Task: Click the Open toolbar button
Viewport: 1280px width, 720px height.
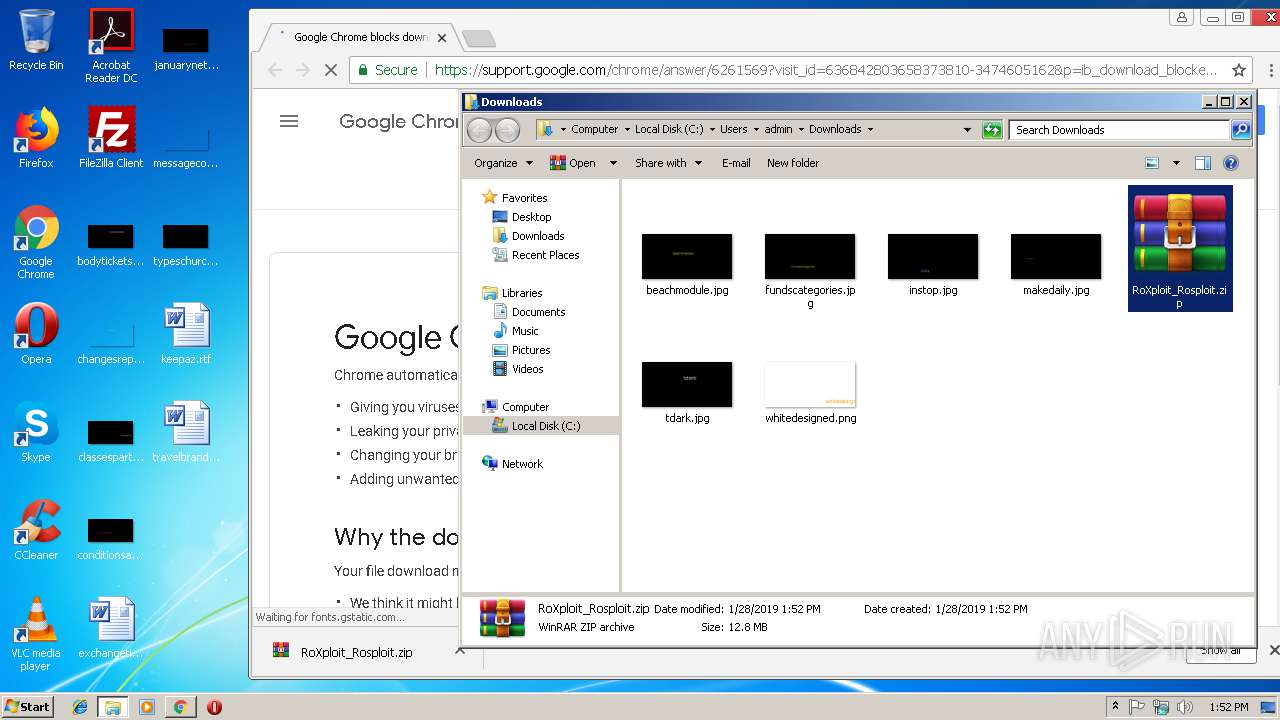Action: tap(573, 163)
